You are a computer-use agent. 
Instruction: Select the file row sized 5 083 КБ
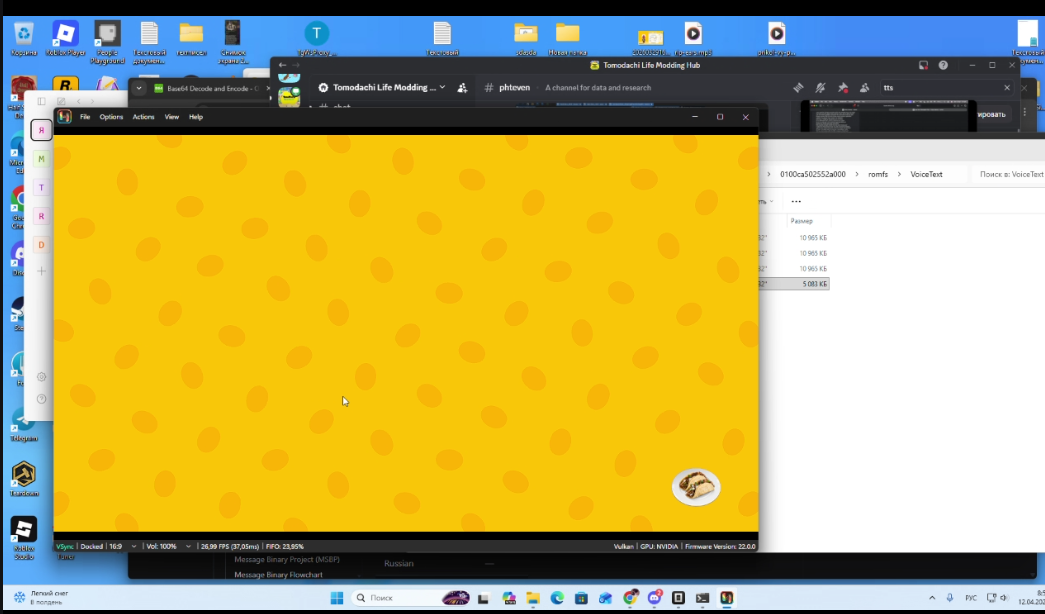(x=794, y=284)
